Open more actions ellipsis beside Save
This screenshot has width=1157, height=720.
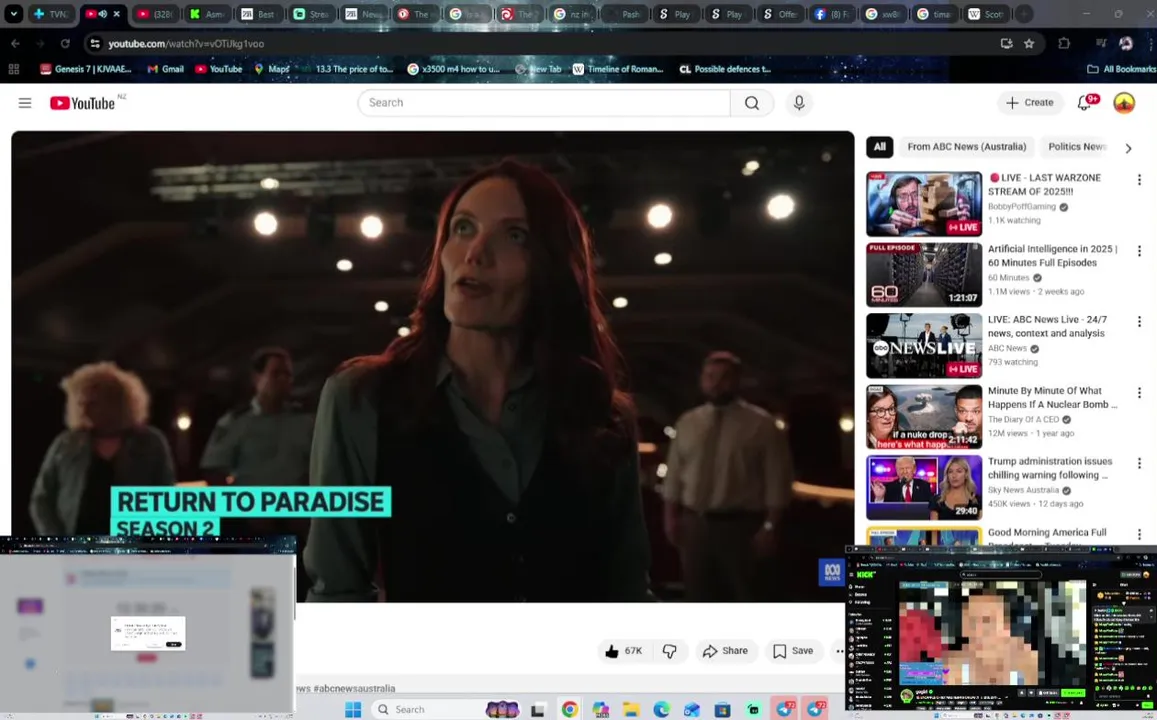(x=838, y=651)
